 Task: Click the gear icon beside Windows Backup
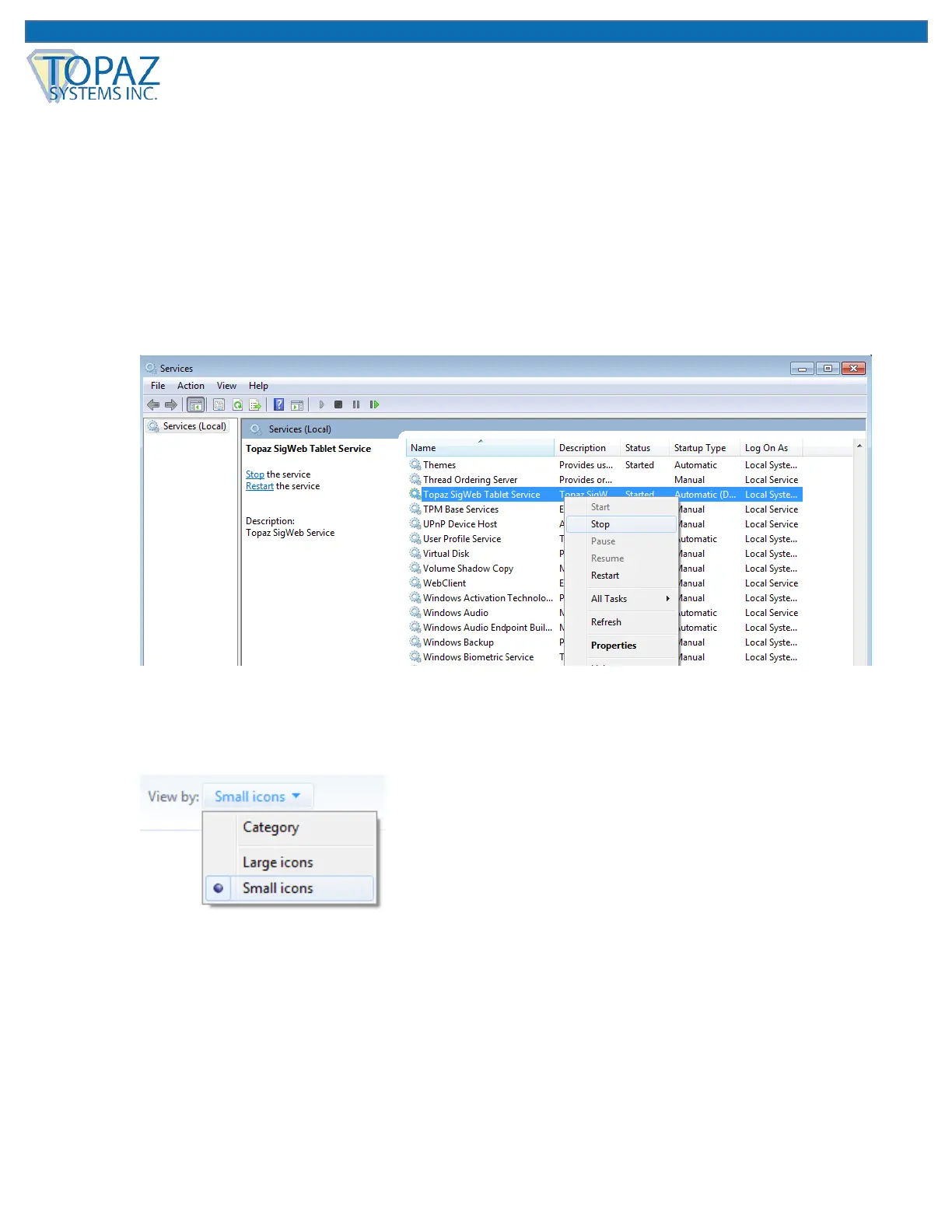pyautogui.click(x=415, y=642)
